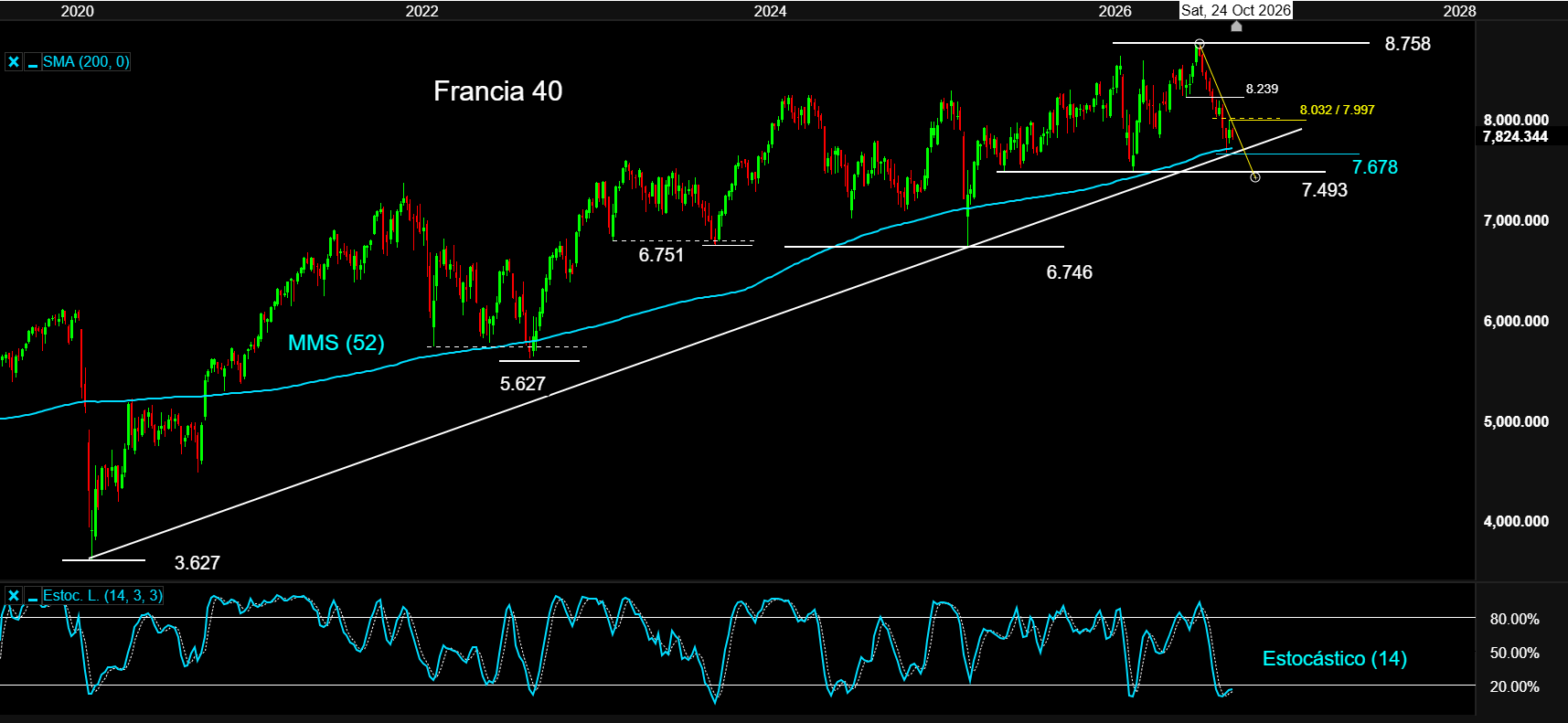Collapse the Estoc. L. indicator panel
Screen dimensions: 1568x723
[33, 596]
